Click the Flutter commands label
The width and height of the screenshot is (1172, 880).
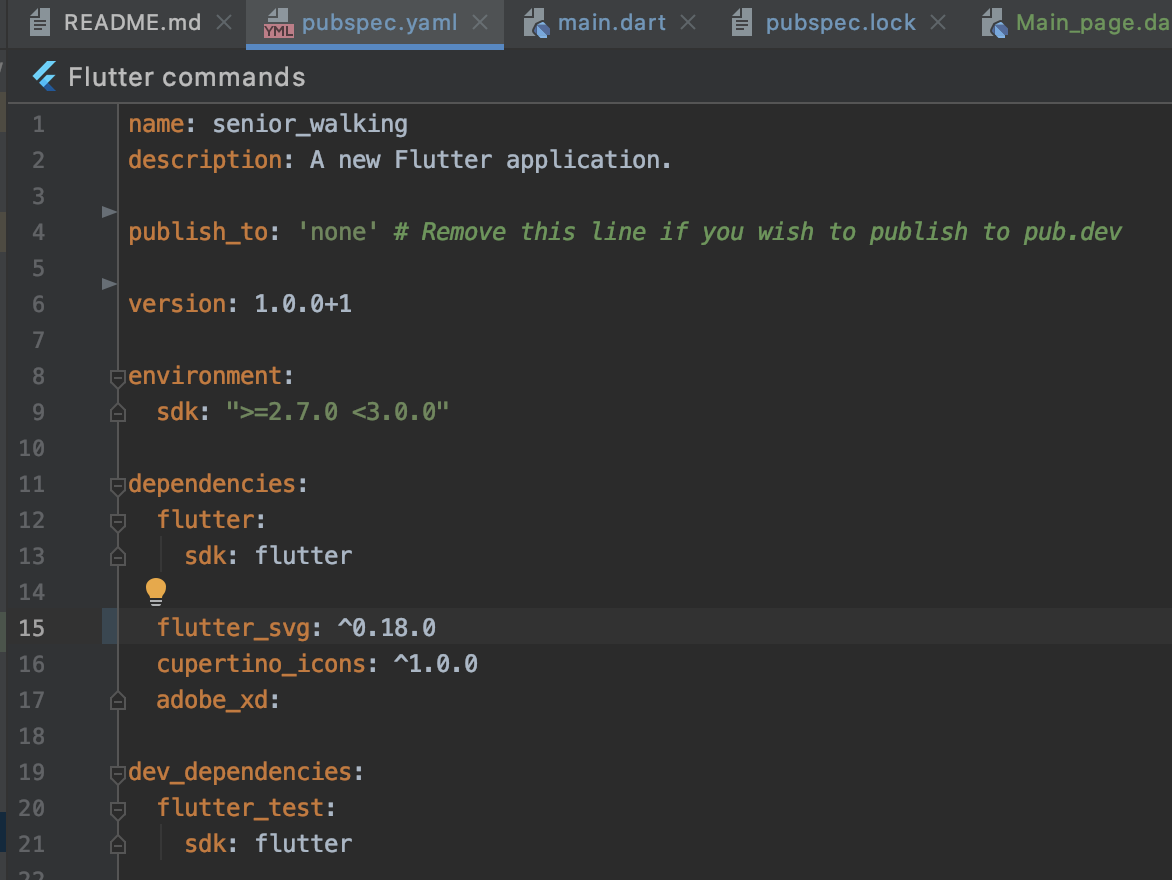(x=187, y=77)
